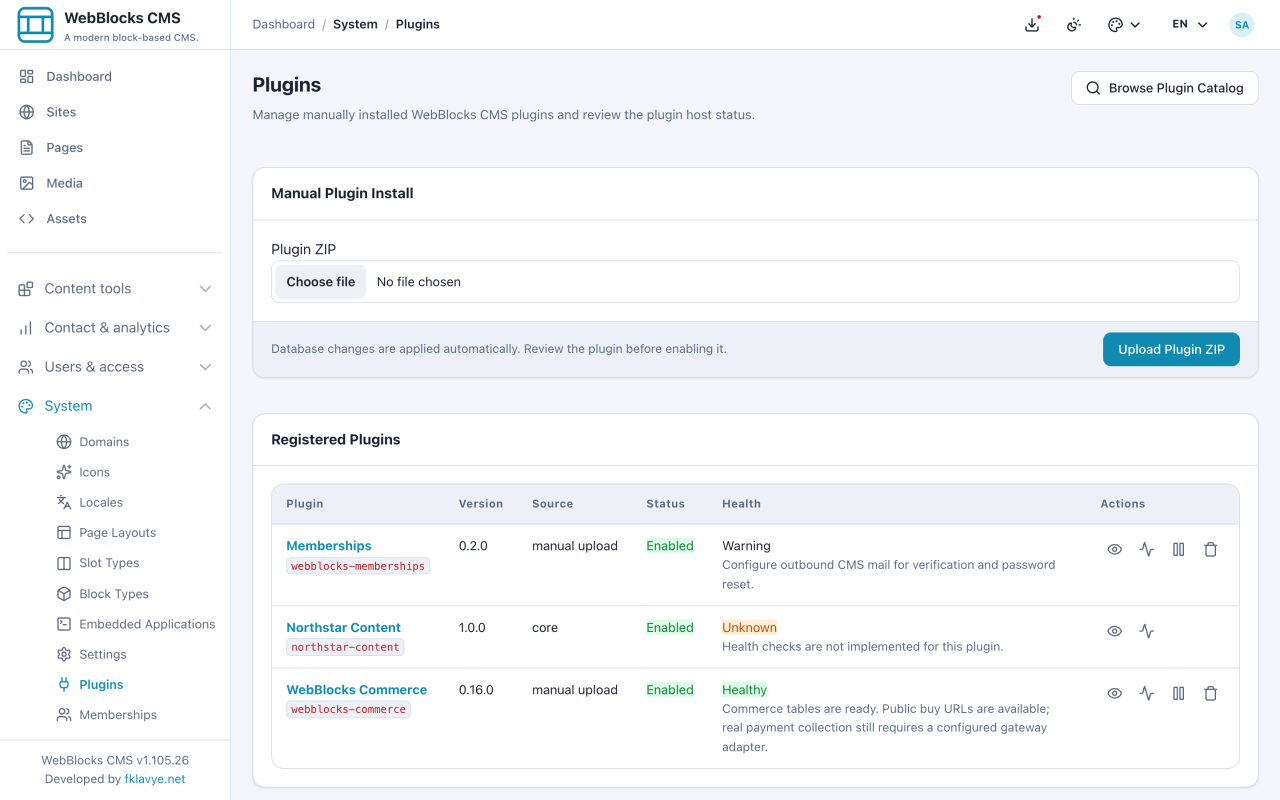Screen dimensions: 1280x800
Task: Click Dashboard in the breadcrumb
Action: click(x=283, y=24)
